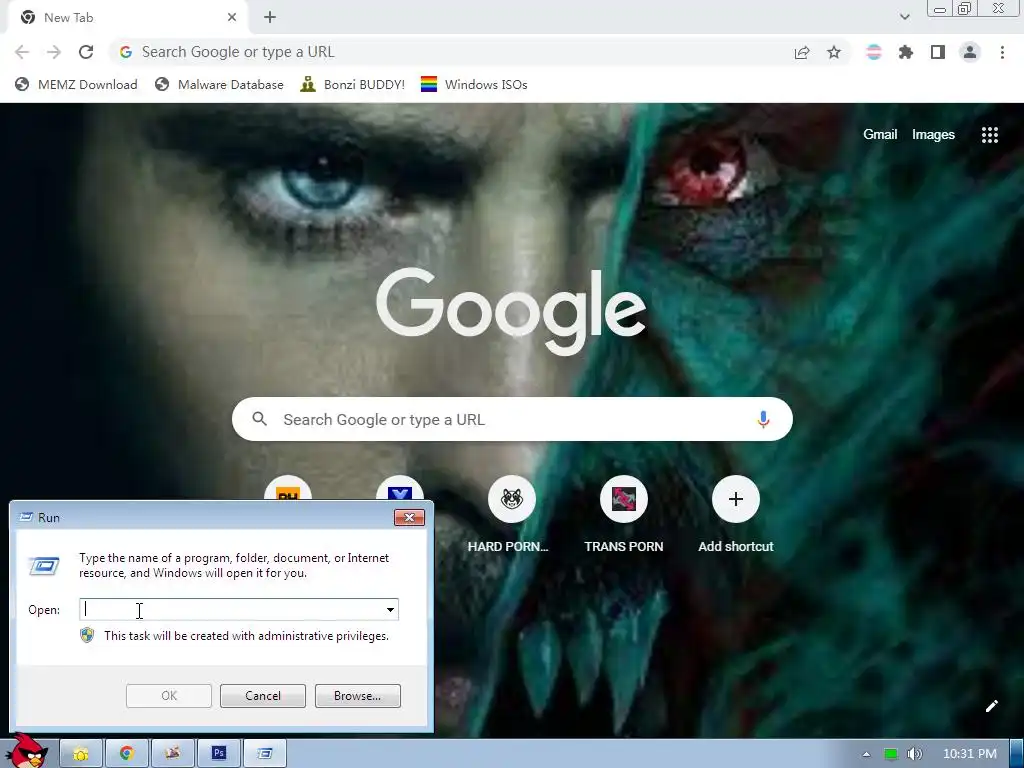The image size is (1024, 768).
Task: Click the Open text field in Run
Action: coord(232,609)
